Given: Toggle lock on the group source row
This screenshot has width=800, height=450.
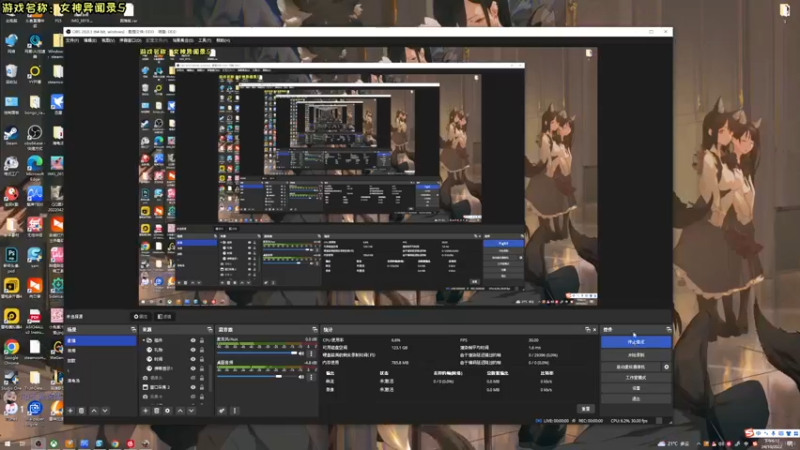Looking at the screenshot, I should coord(202,340).
